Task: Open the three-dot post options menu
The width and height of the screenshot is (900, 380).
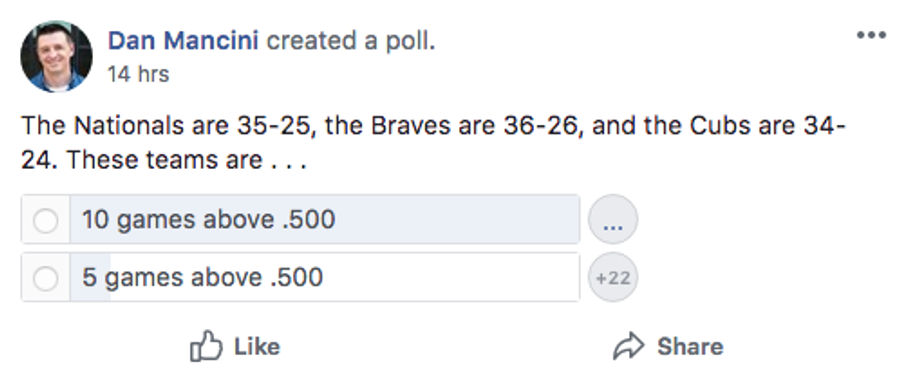Action: (x=871, y=36)
